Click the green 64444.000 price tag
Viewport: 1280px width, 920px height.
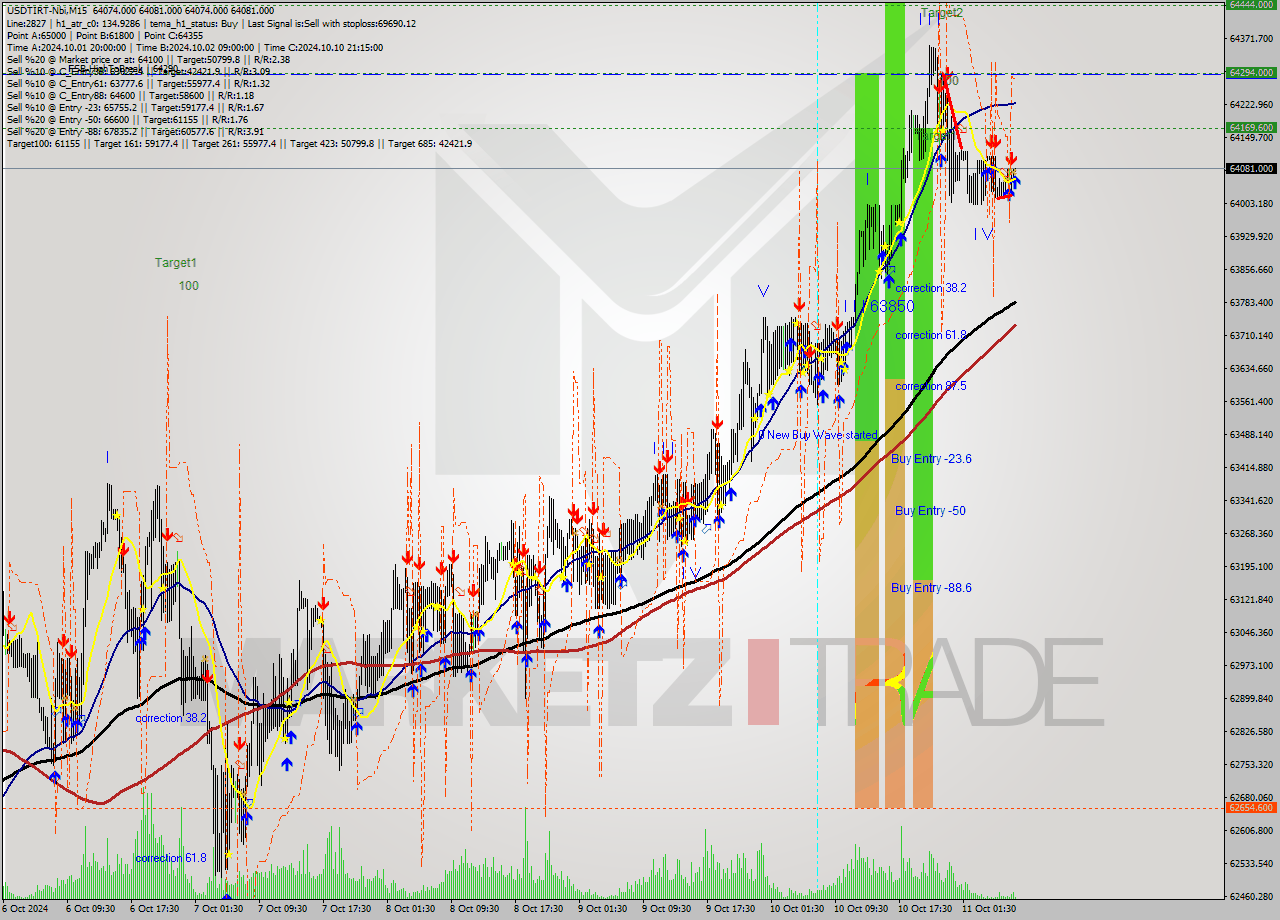coord(1251,4)
